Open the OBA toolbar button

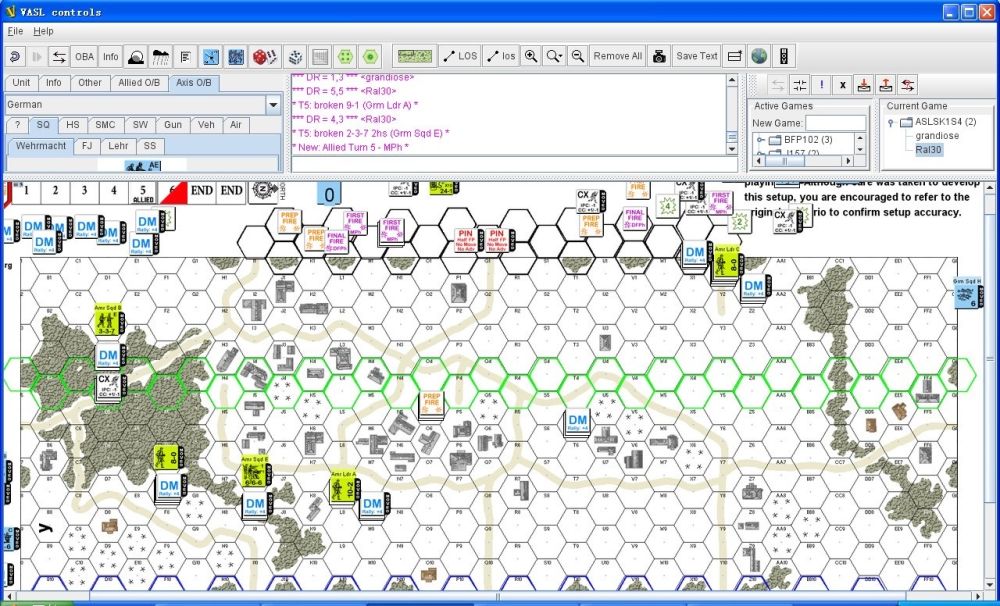click(x=84, y=56)
